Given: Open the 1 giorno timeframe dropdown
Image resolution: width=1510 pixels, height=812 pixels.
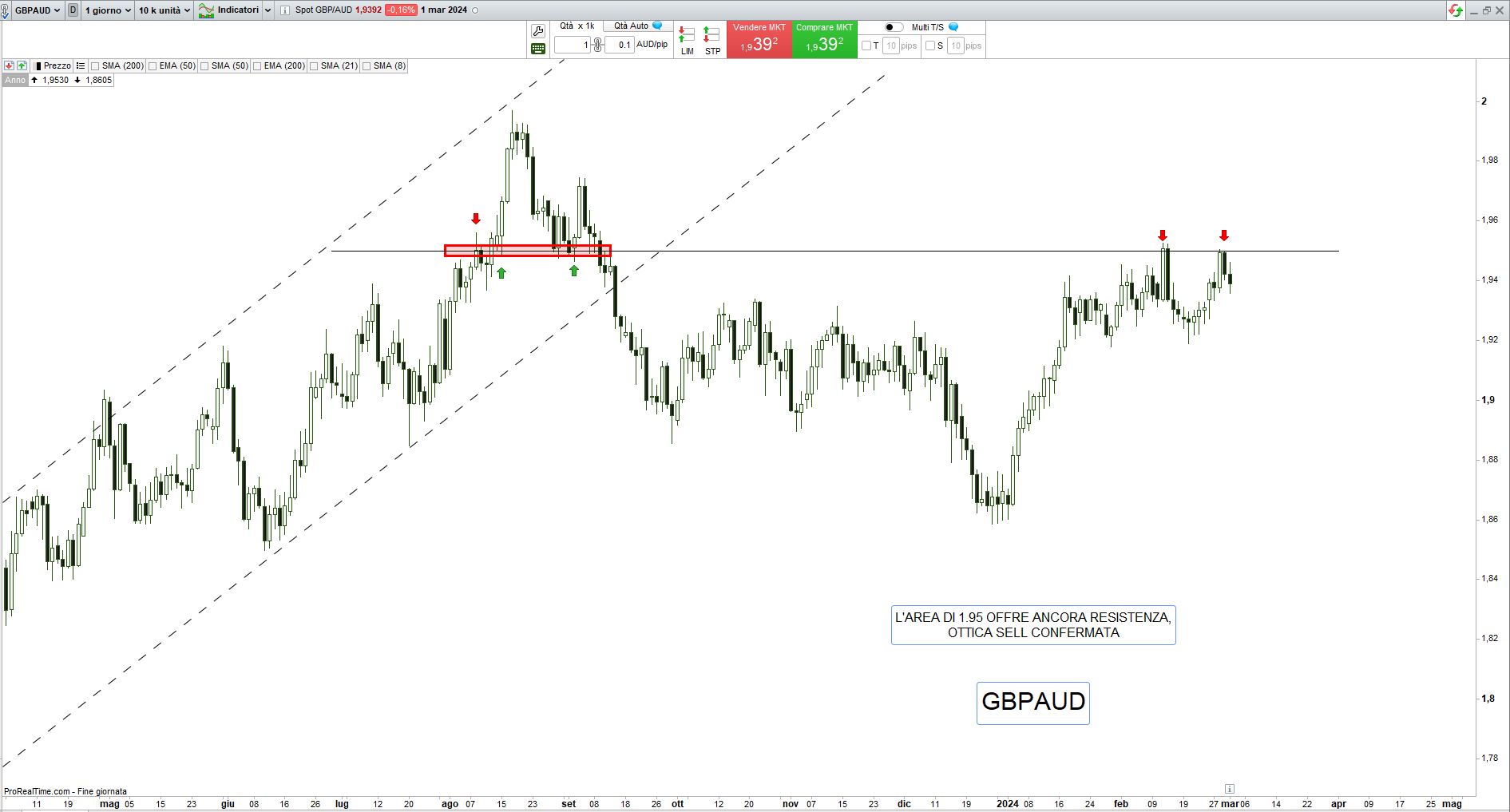Looking at the screenshot, I should [107, 10].
